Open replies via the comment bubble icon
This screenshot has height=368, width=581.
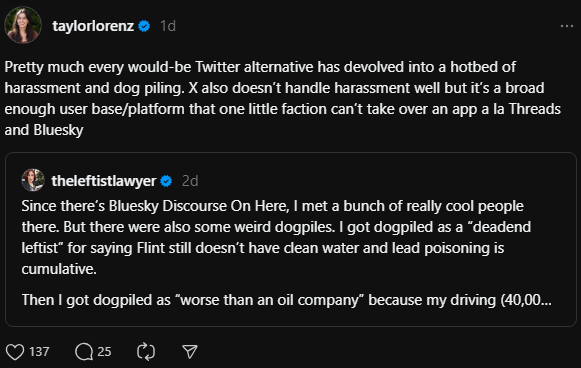point(84,351)
